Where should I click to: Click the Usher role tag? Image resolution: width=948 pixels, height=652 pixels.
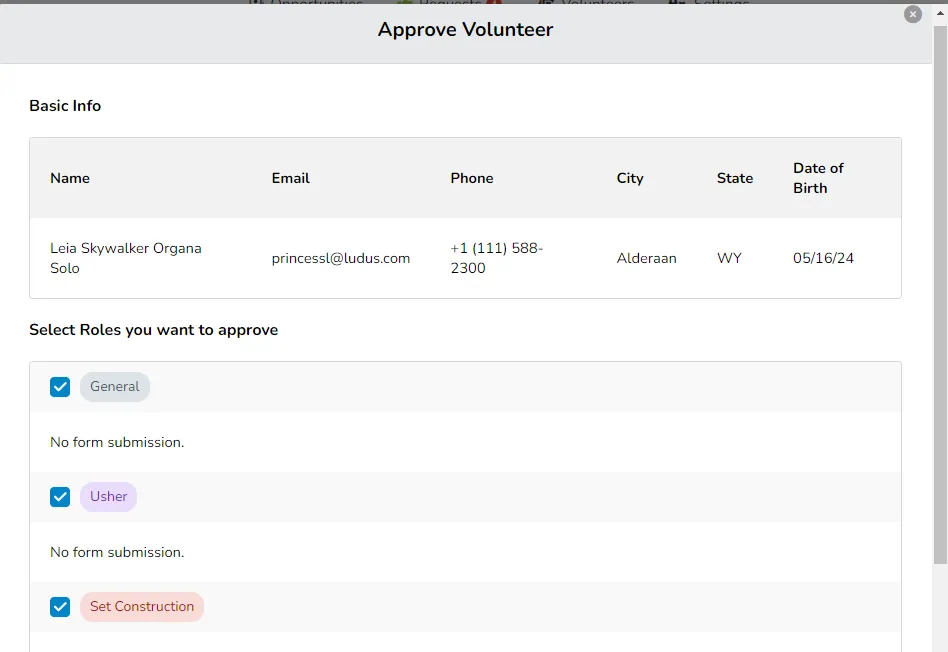pyautogui.click(x=109, y=497)
